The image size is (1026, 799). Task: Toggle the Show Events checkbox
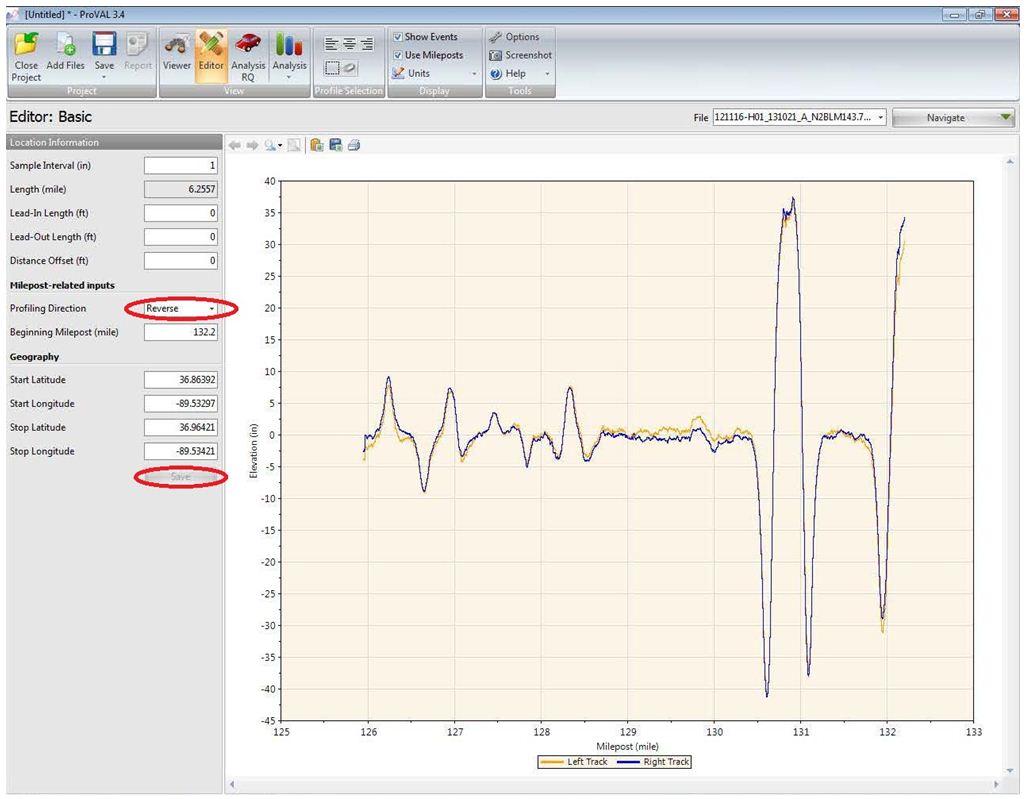click(398, 37)
